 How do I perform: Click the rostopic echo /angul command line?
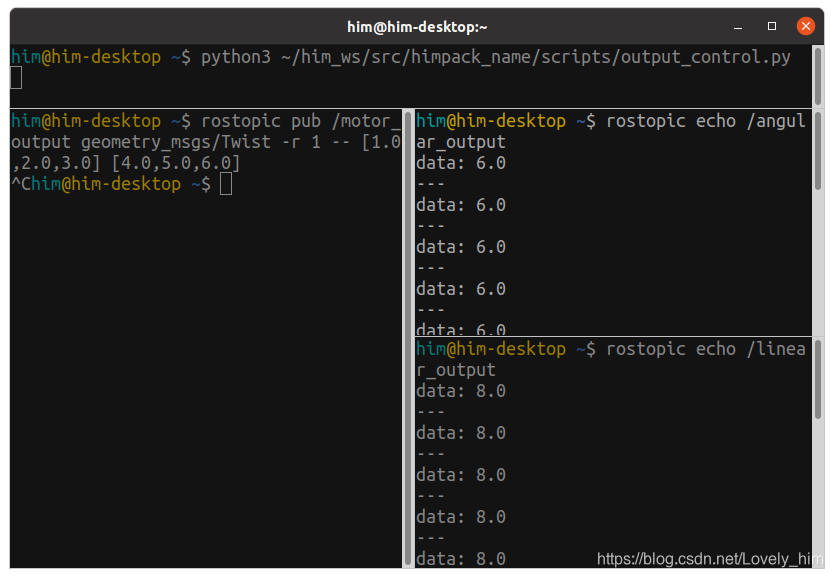(x=611, y=121)
